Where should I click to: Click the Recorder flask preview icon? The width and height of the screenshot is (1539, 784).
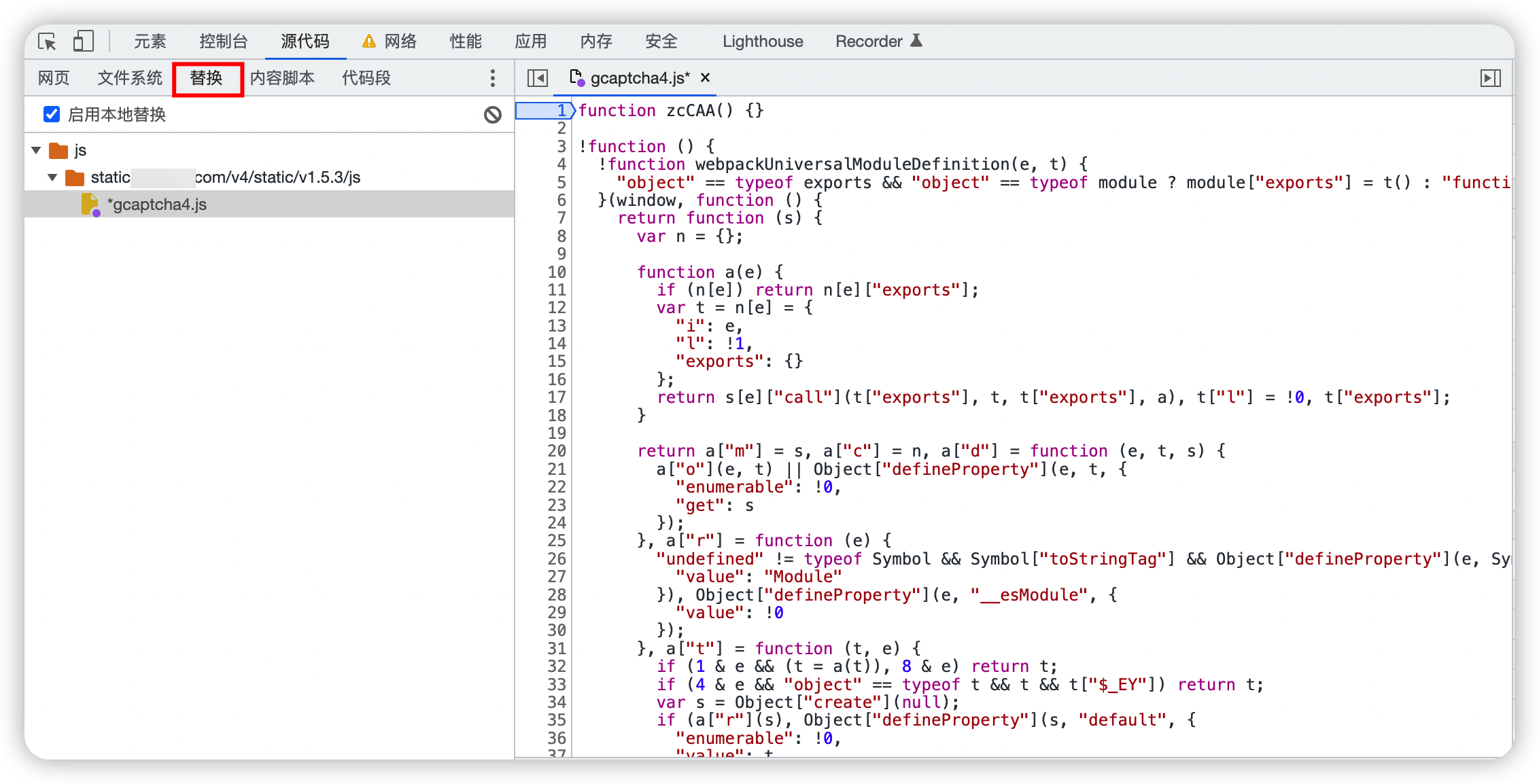click(x=916, y=41)
